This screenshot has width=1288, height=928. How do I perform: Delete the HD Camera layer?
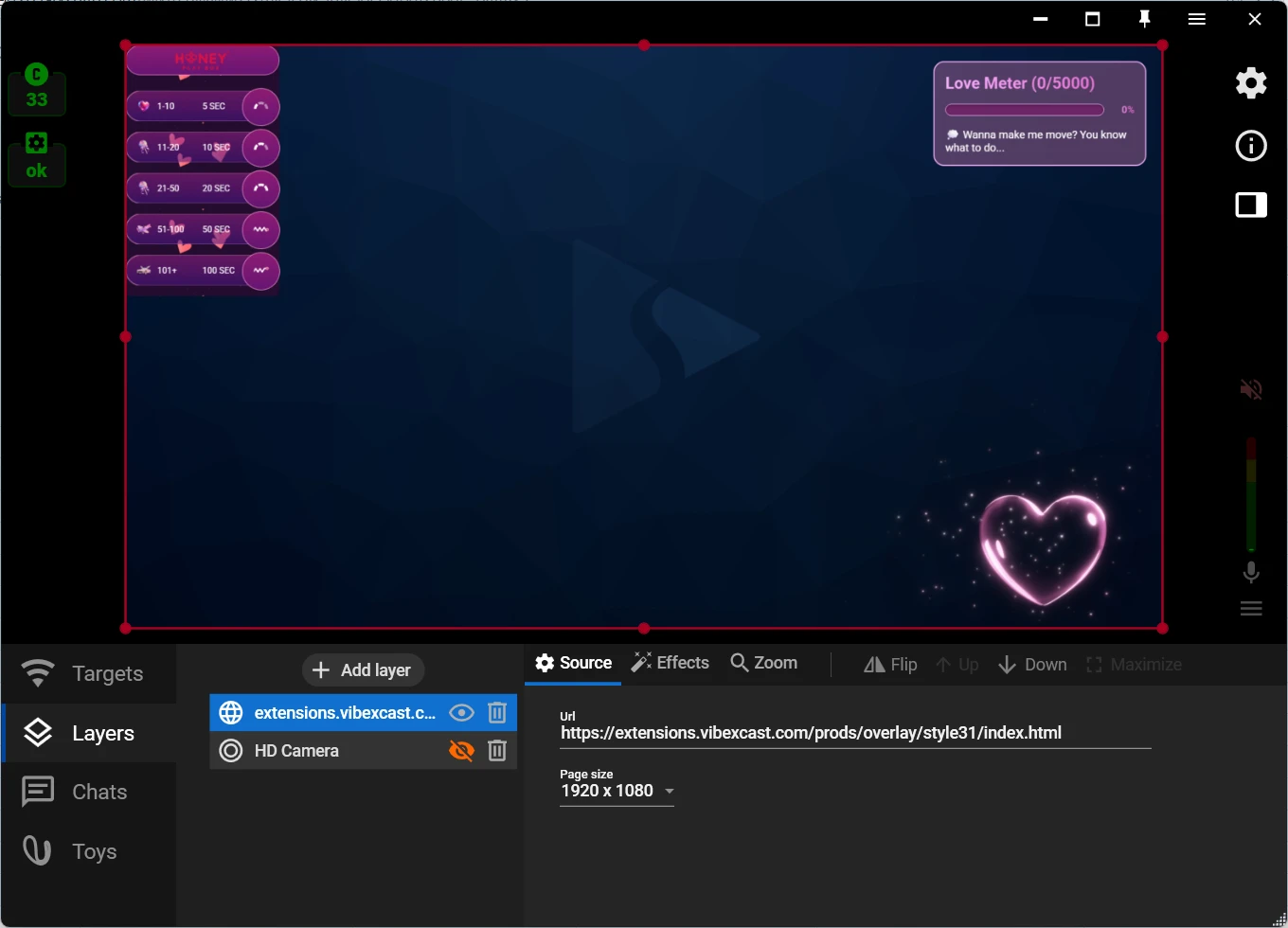[497, 751]
